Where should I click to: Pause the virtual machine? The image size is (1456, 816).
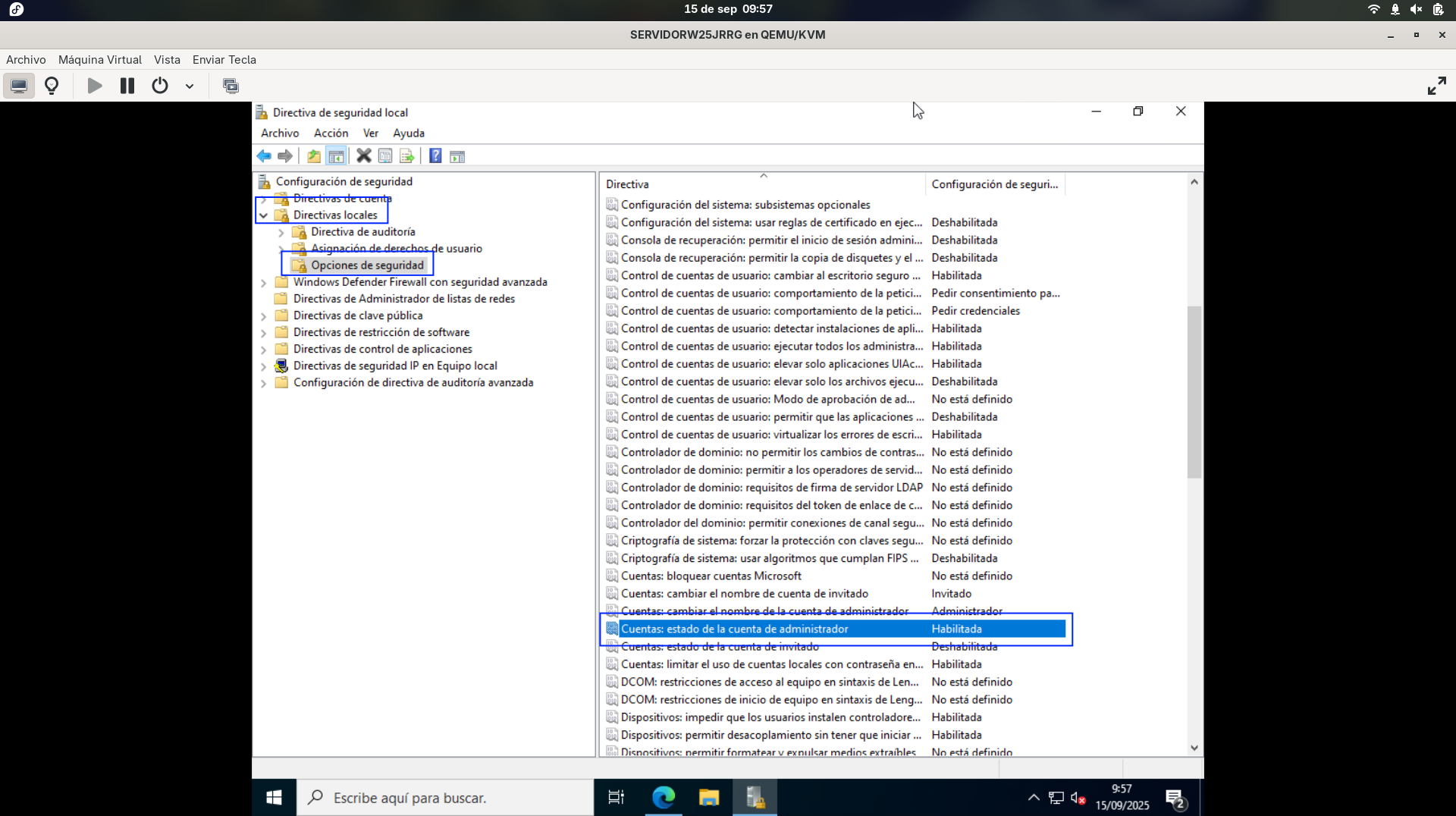coord(127,86)
